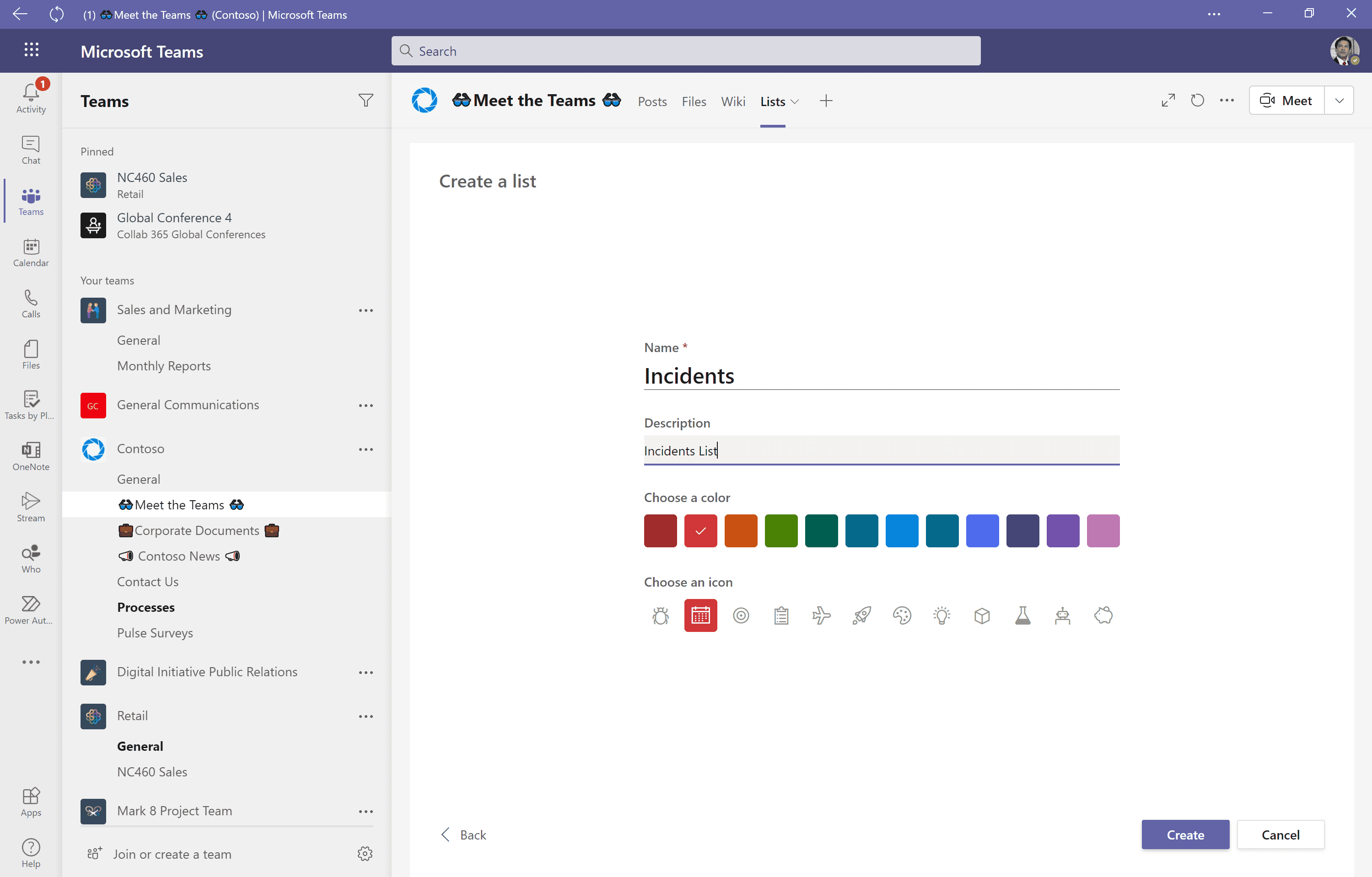Switch to the Posts tab
Image resolution: width=1372 pixels, height=877 pixels.
(x=652, y=102)
